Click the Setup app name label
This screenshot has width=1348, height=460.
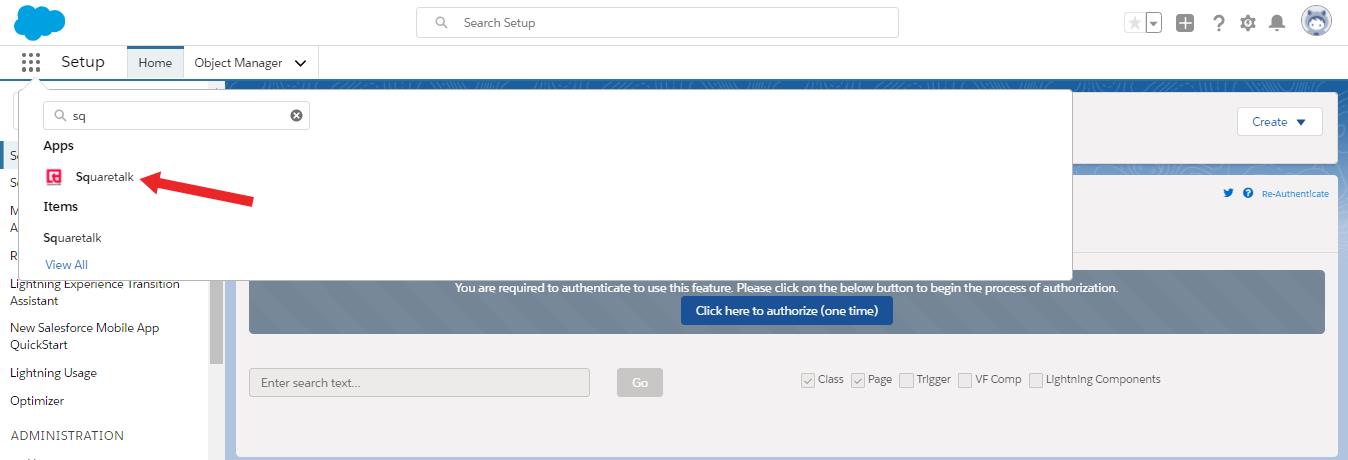(83, 62)
